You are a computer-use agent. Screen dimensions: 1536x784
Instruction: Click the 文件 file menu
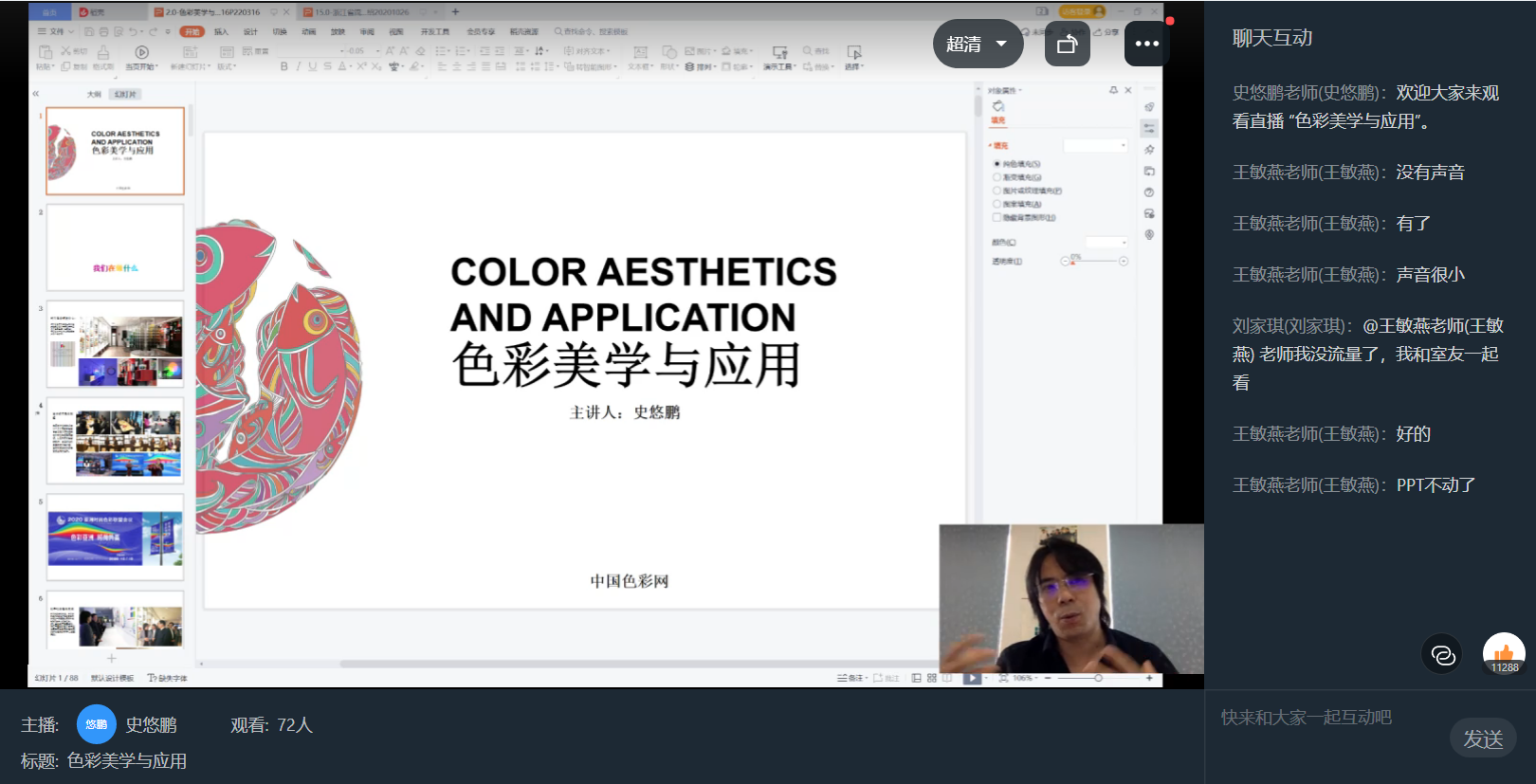pyautogui.click(x=56, y=31)
